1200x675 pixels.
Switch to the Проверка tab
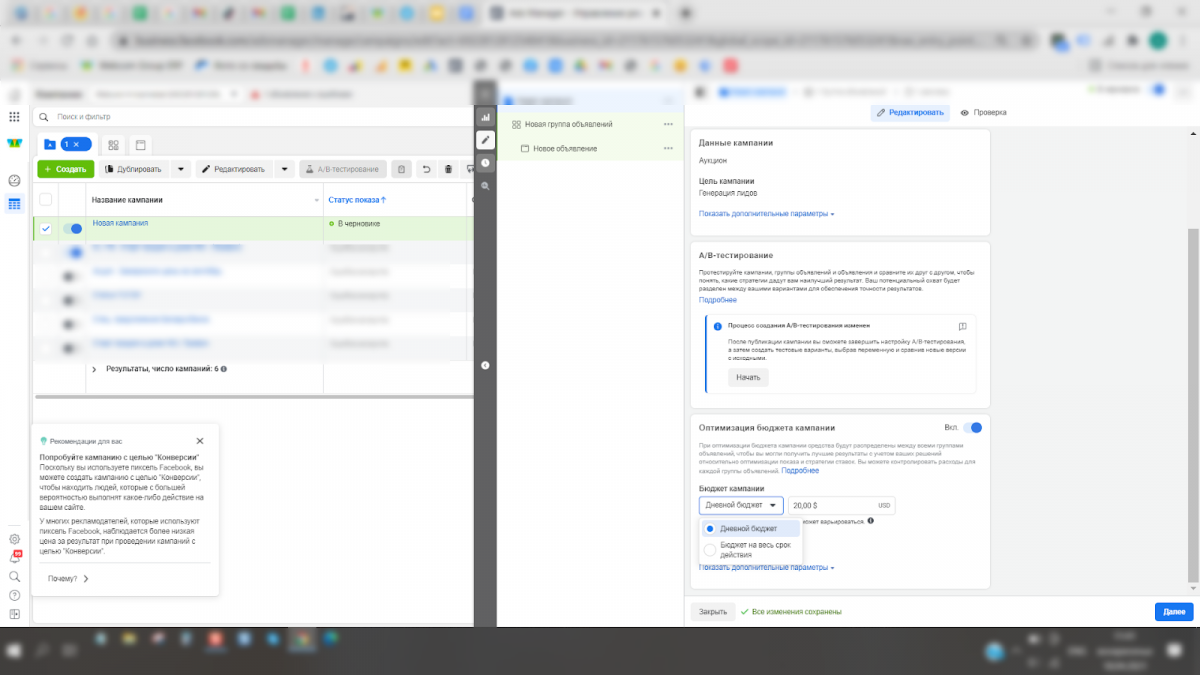(983, 112)
